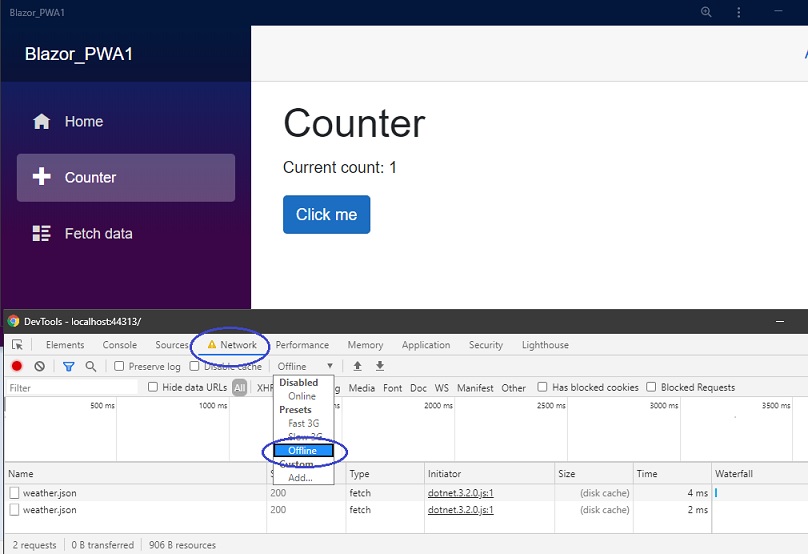Switch to Sources tab

(x=172, y=345)
